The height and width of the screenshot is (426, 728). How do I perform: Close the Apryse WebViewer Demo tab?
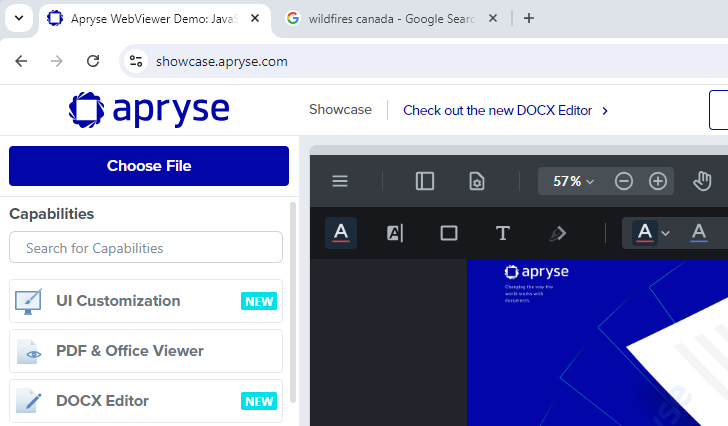255,18
